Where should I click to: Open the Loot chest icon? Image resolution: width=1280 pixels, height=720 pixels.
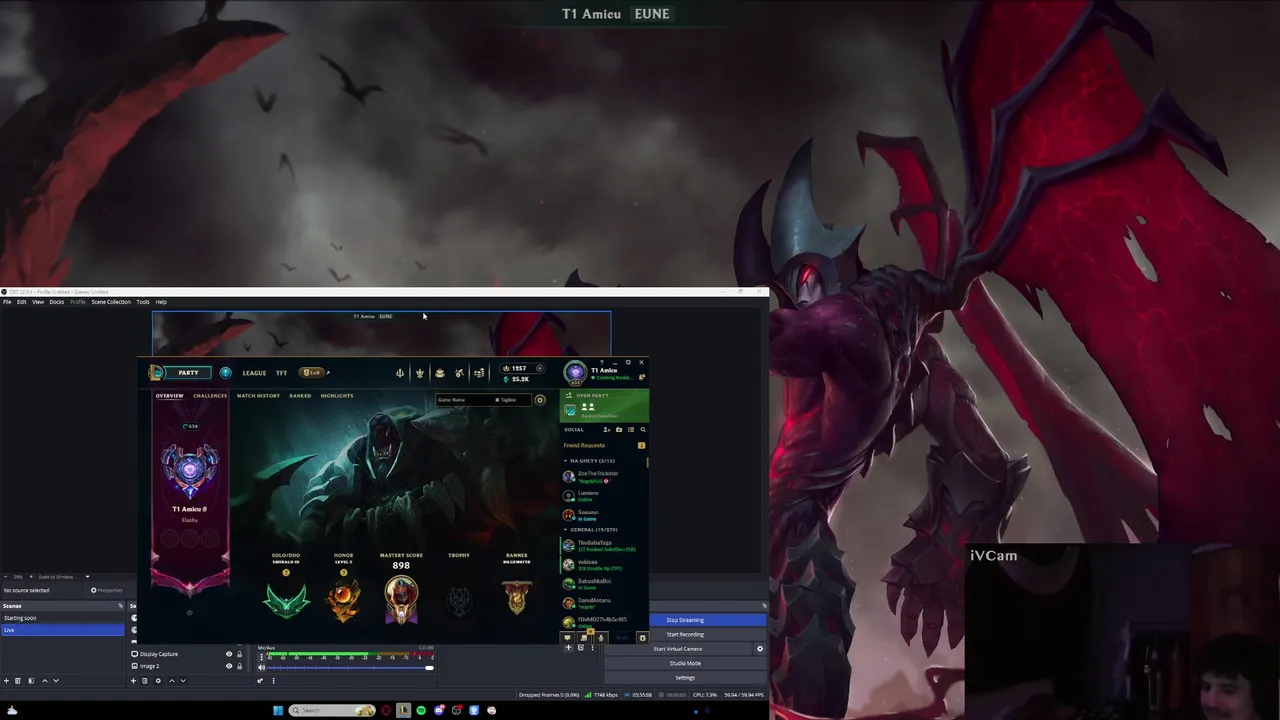coord(440,373)
